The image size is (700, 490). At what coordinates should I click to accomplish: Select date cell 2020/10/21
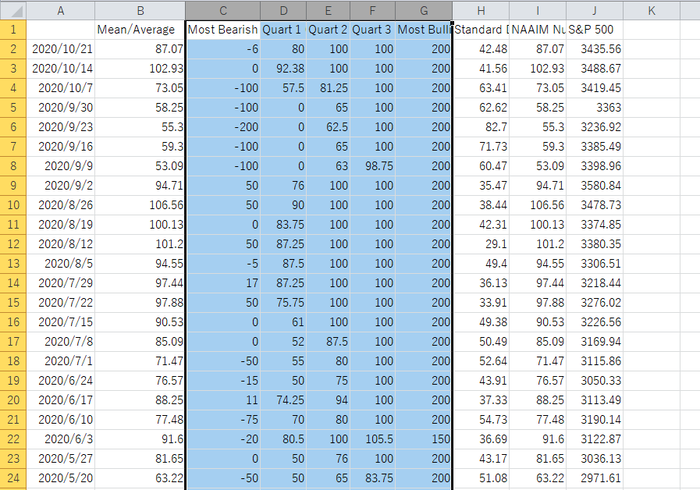(x=61, y=49)
